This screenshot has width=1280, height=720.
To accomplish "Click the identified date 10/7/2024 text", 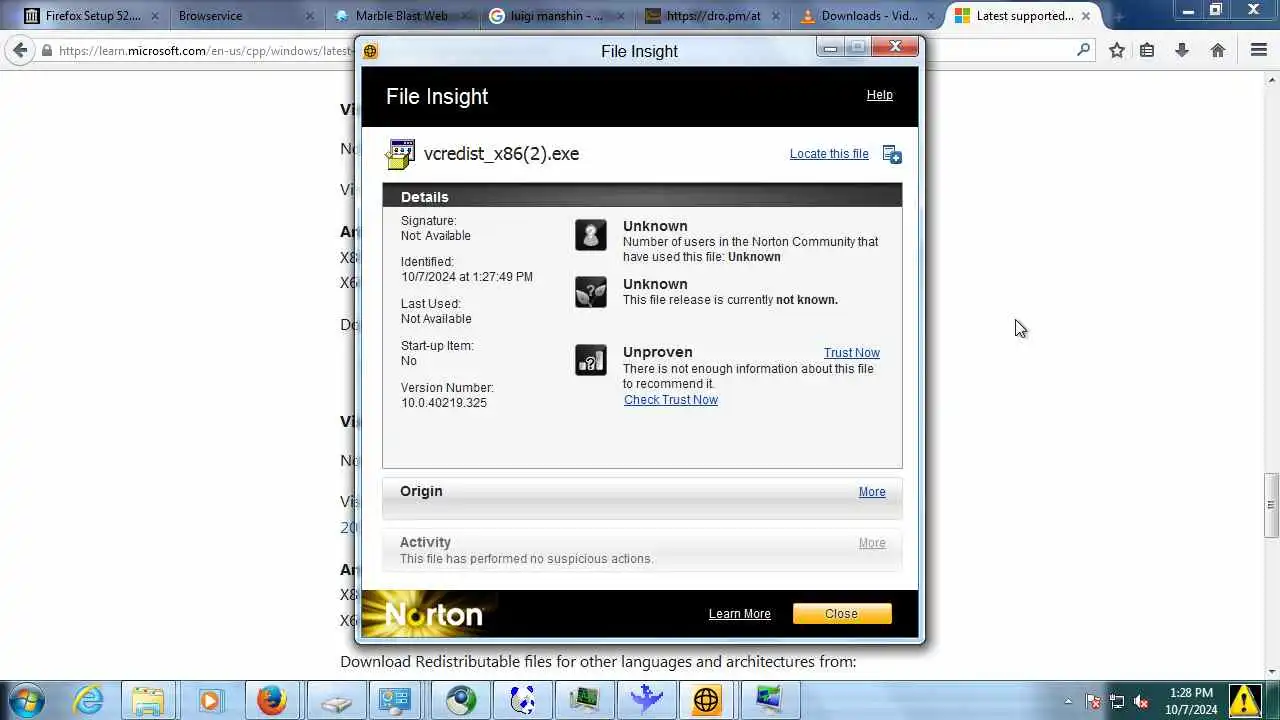I will [x=467, y=277].
